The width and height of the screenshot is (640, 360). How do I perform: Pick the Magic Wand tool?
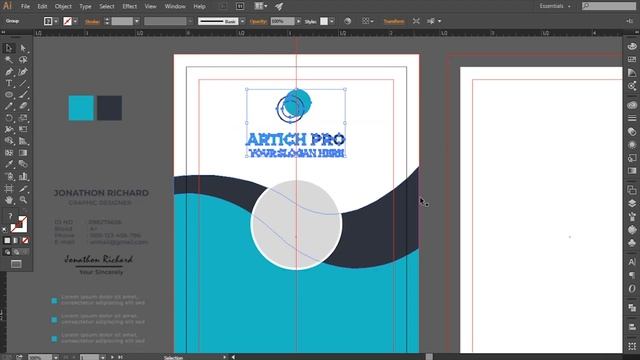[x=9, y=60]
